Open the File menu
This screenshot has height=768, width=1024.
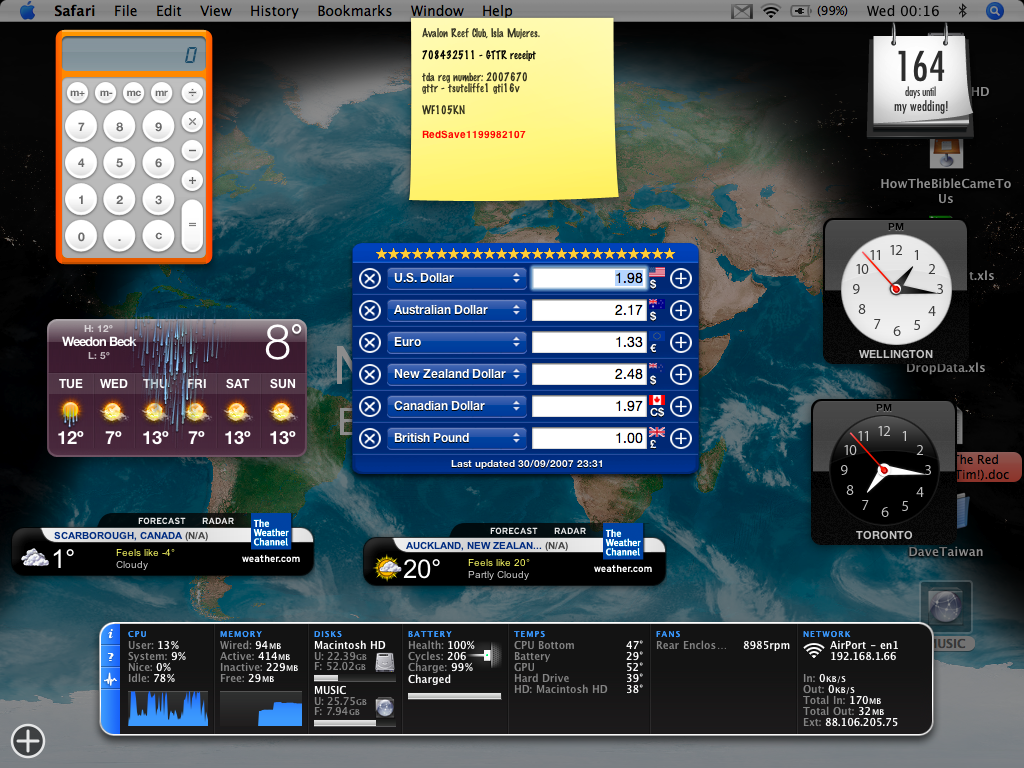click(125, 10)
